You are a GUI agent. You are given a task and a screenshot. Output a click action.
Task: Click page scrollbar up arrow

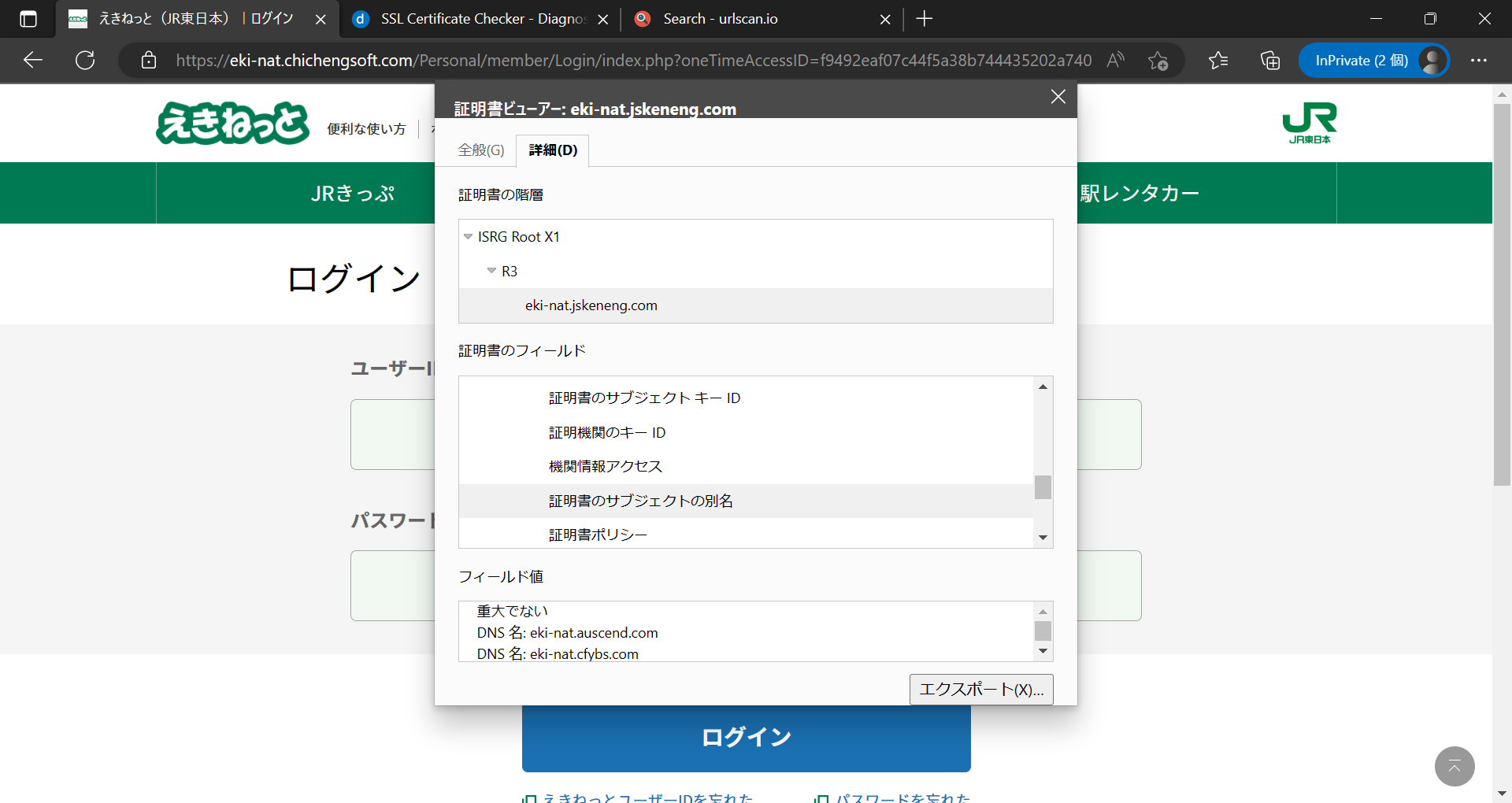pyautogui.click(x=1502, y=94)
